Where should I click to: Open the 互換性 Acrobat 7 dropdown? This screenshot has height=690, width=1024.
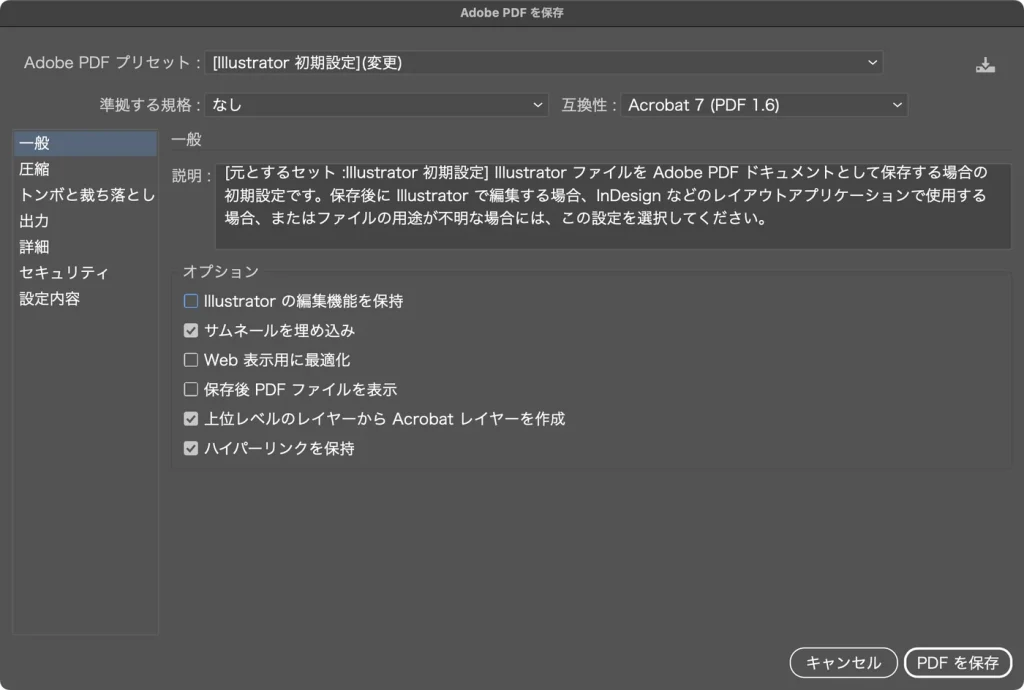763,105
